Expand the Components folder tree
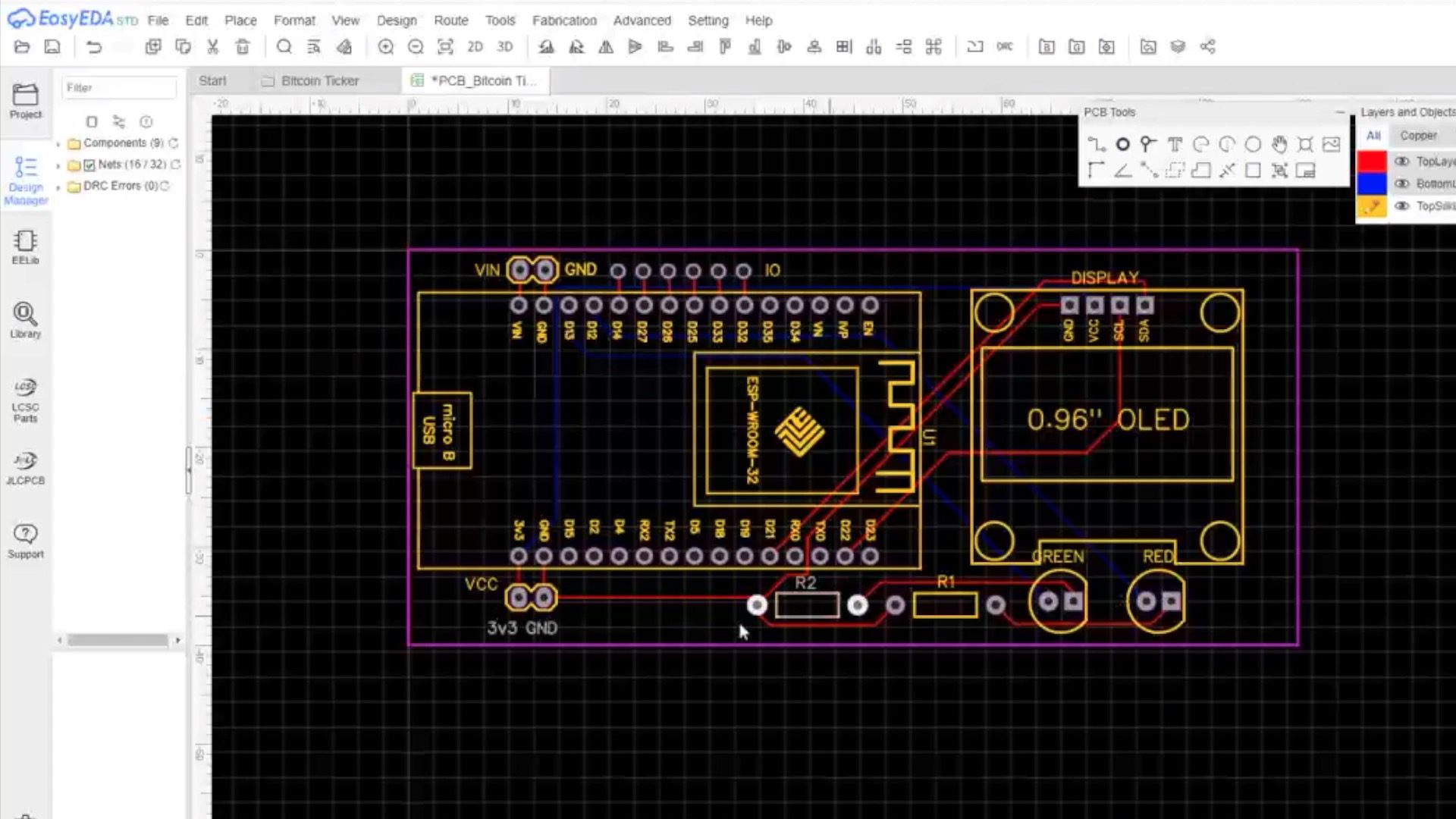Image resolution: width=1456 pixels, height=819 pixels. (58, 143)
